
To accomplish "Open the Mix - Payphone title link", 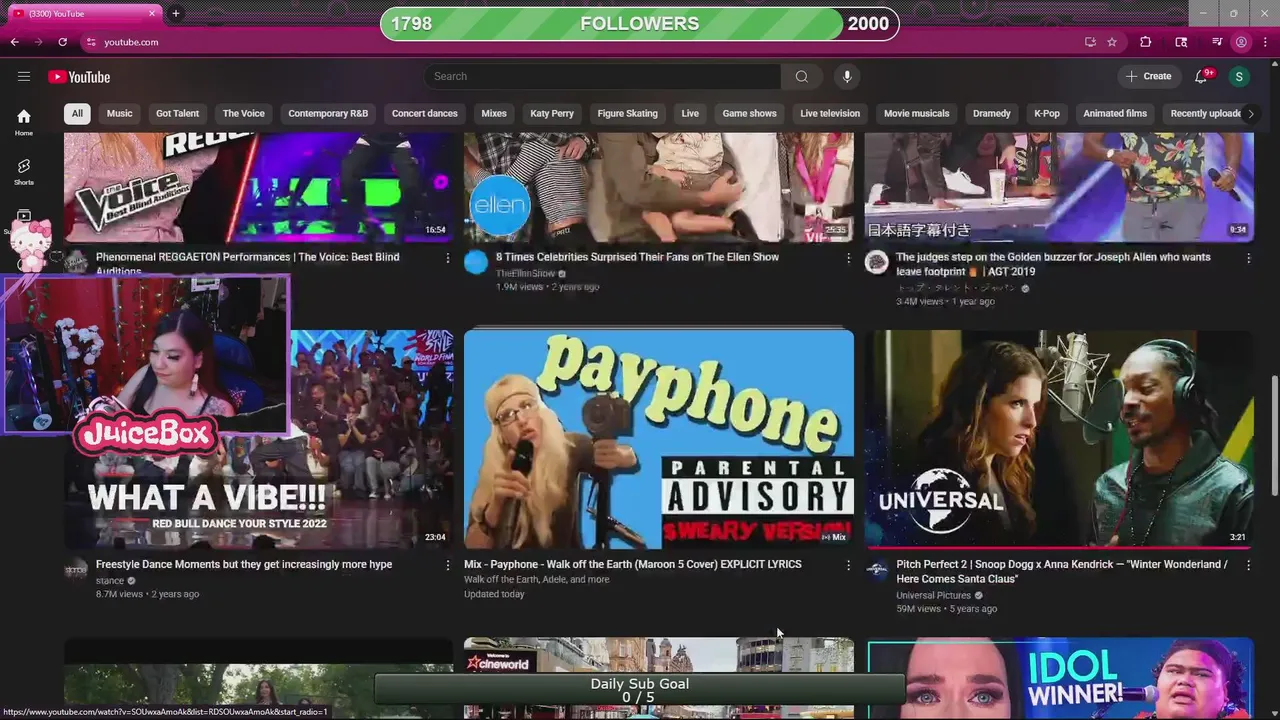I will pyautogui.click(x=633, y=564).
